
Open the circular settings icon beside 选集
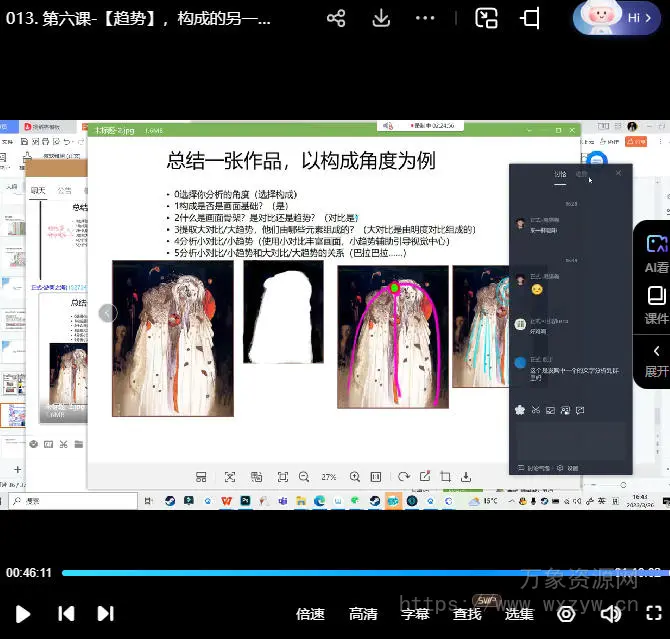coord(566,614)
